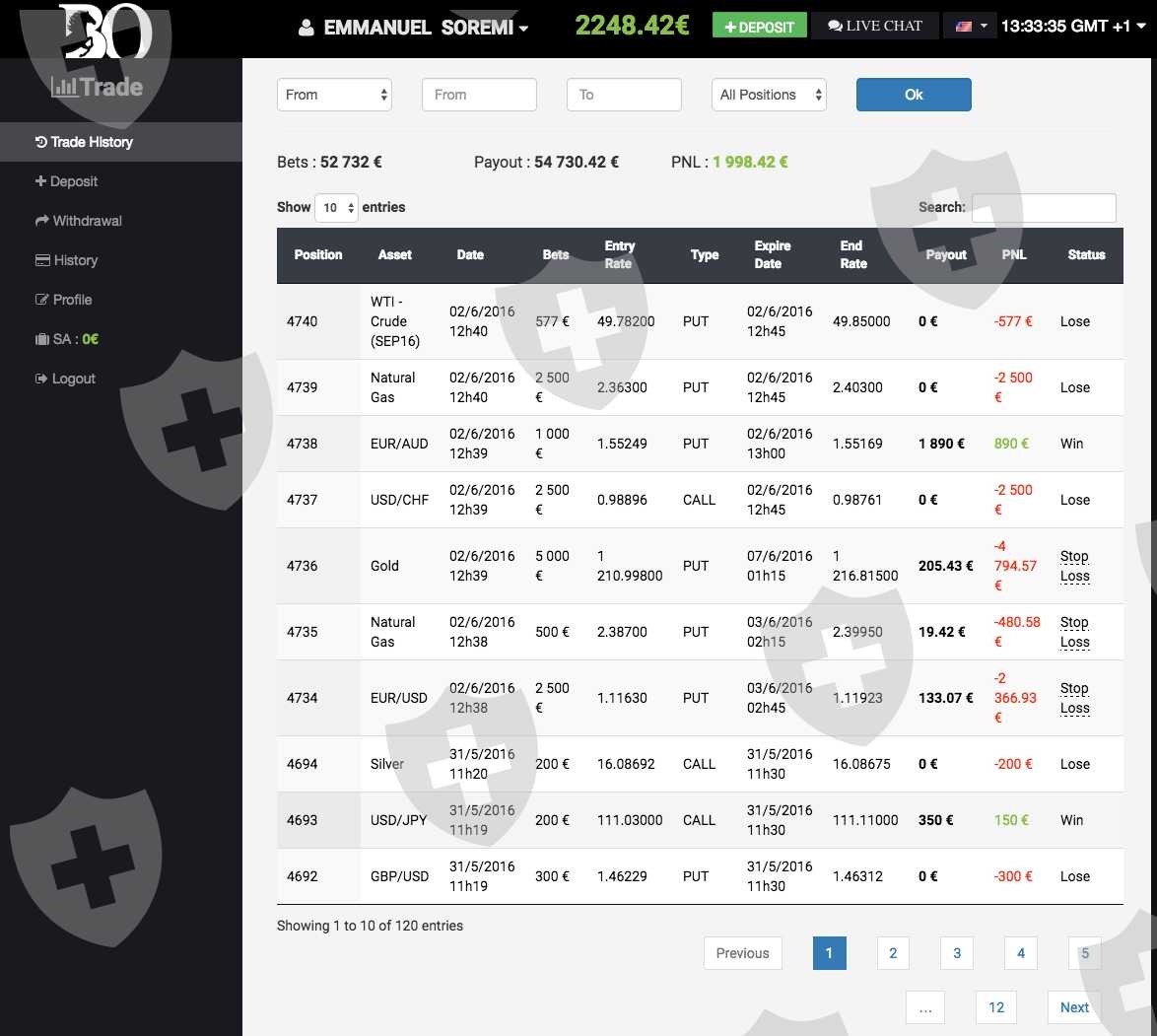
Task: Open the From date type select box
Action: (334, 95)
